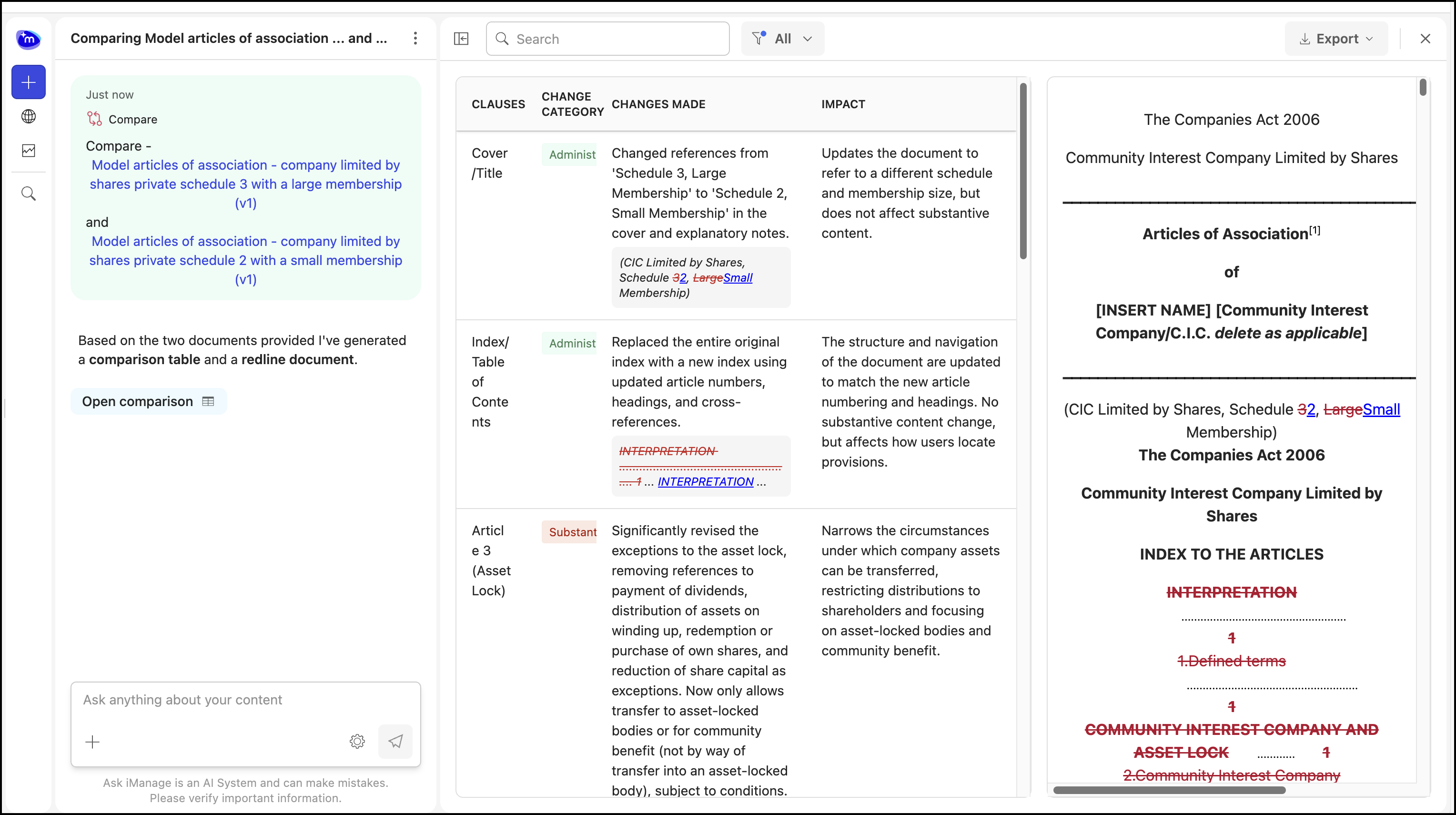The width and height of the screenshot is (1456, 815).
Task: Expand the All filter dropdown
Action: click(782, 39)
